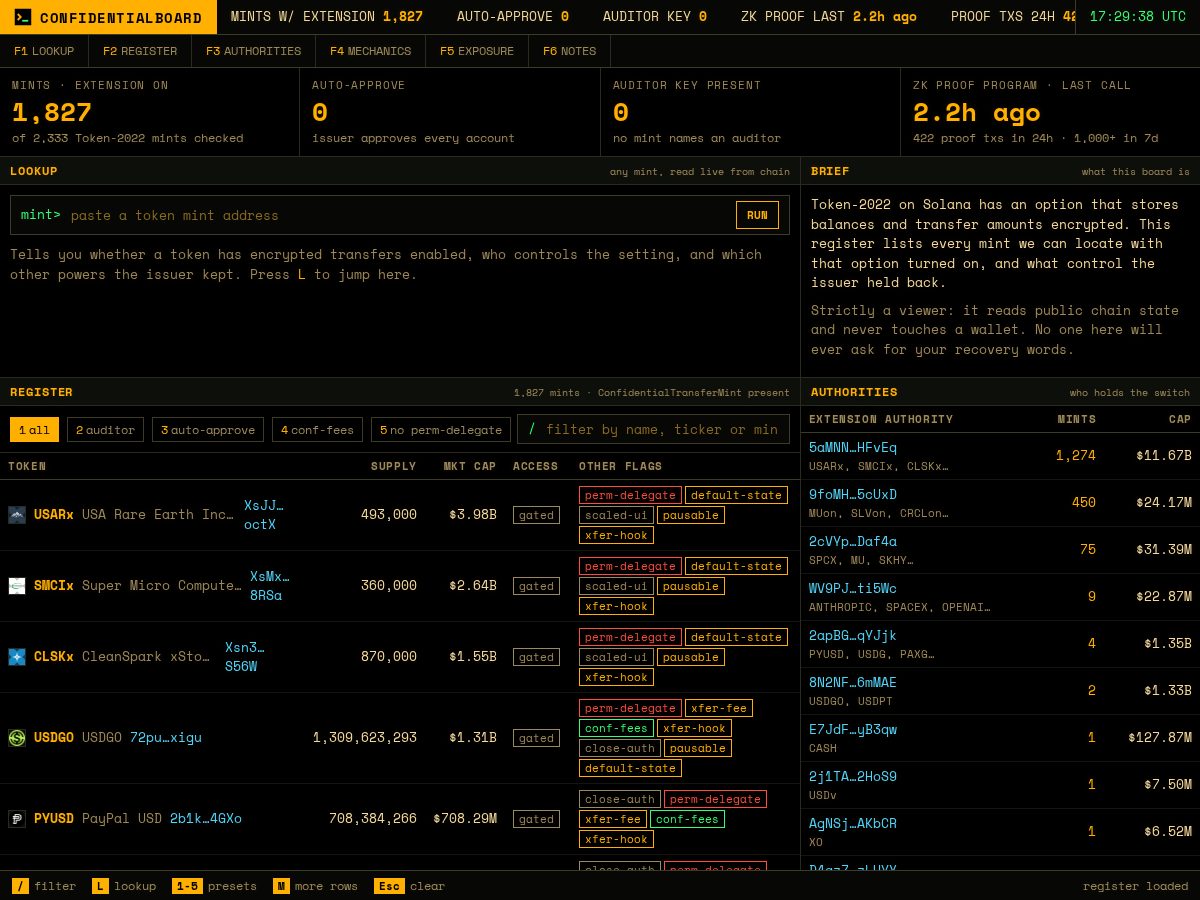Click the Mints Extension On 1,827 stat card
This screenshot has width=1200, height=900.
click(x=150, y=112)
